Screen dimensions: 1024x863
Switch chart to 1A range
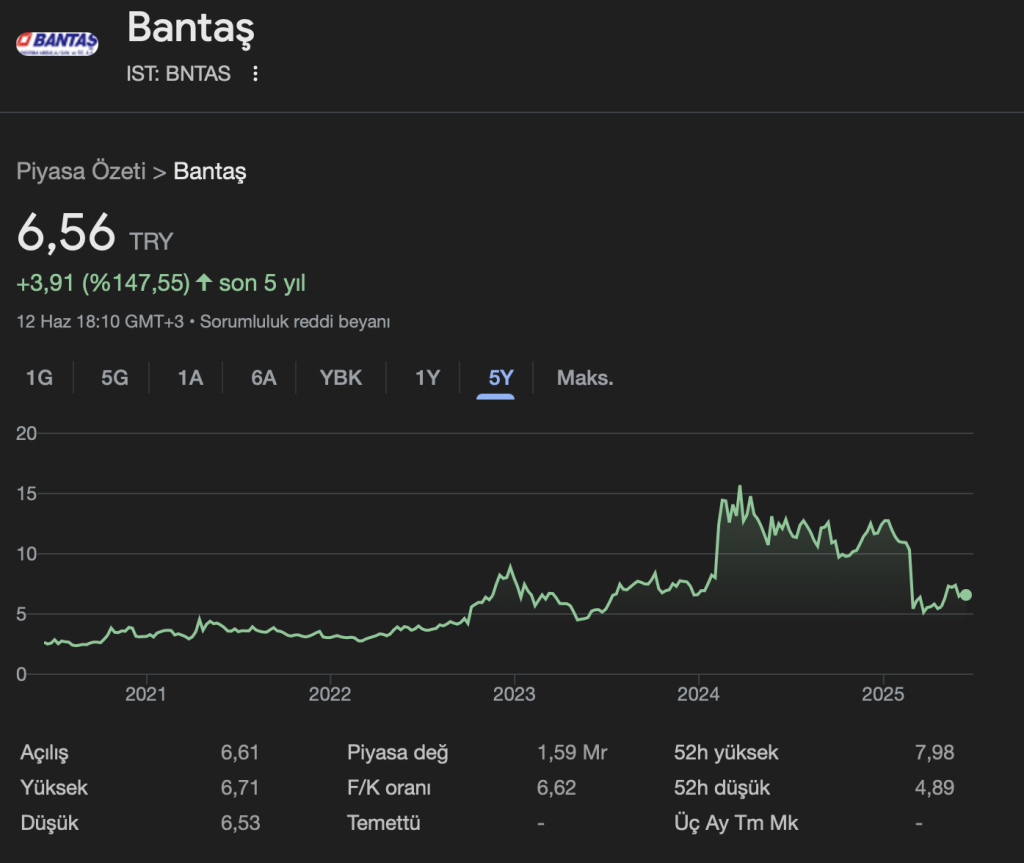[190, 378]
